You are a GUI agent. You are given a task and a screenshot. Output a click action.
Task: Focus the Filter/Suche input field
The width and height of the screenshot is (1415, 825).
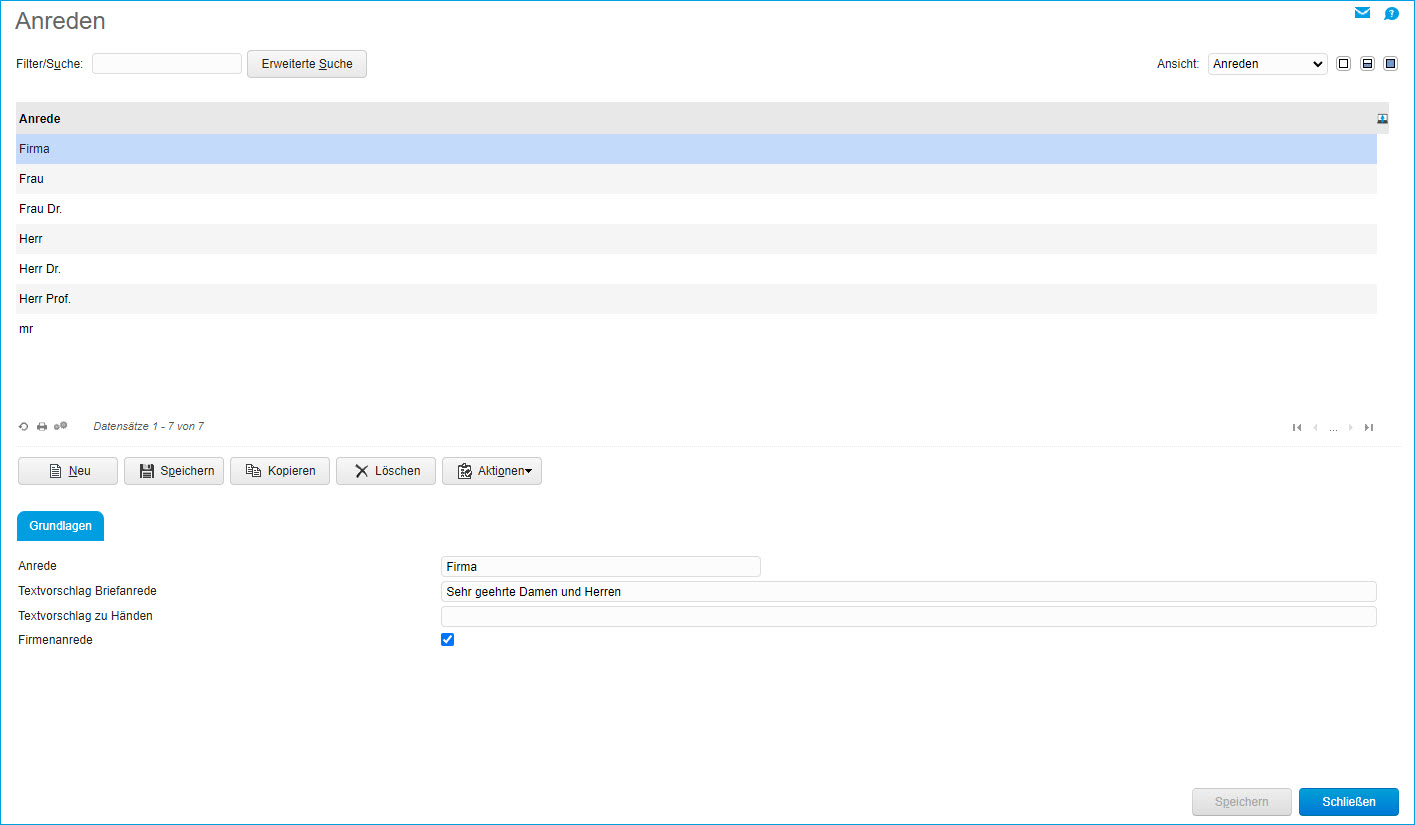click(x=167, y=64)
